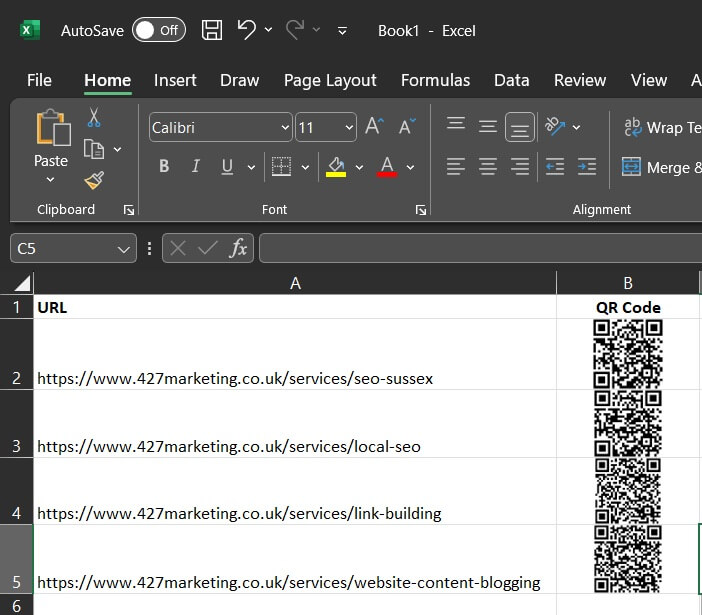Increase the cell indent
The image size is (702, 615).
[x=586, y=167]
